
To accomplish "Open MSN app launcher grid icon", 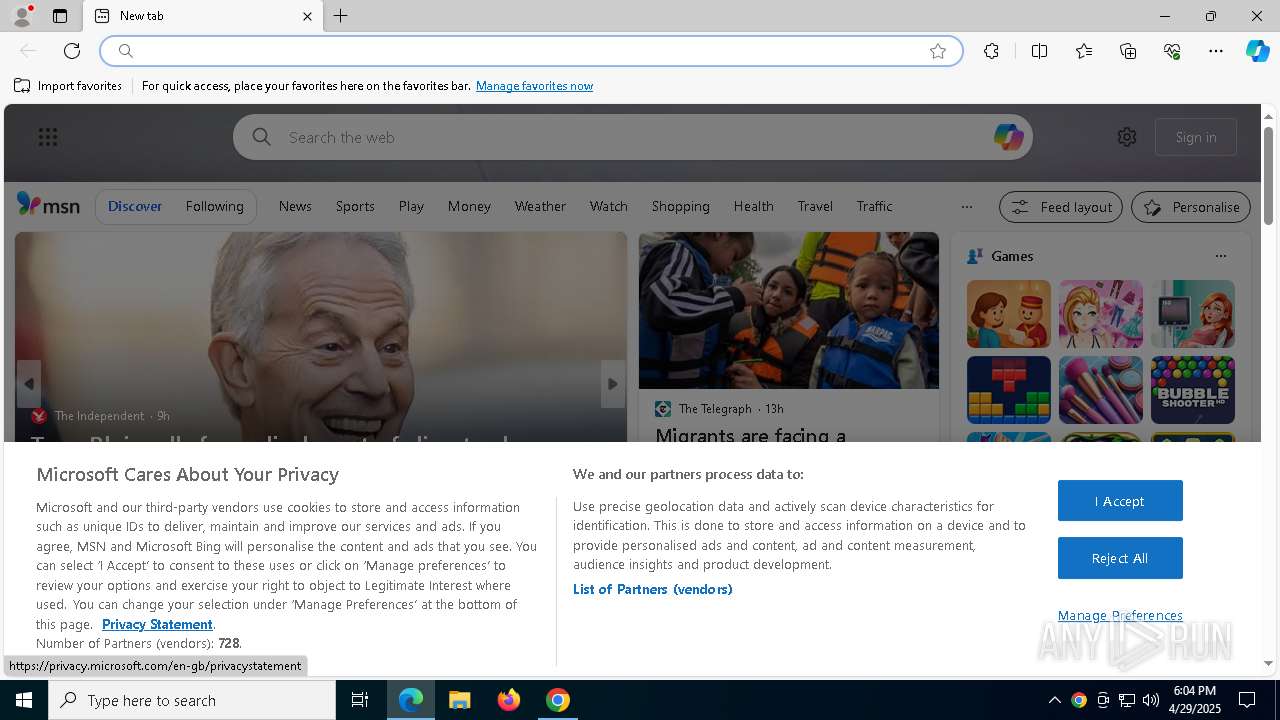I will coord(48,137).
